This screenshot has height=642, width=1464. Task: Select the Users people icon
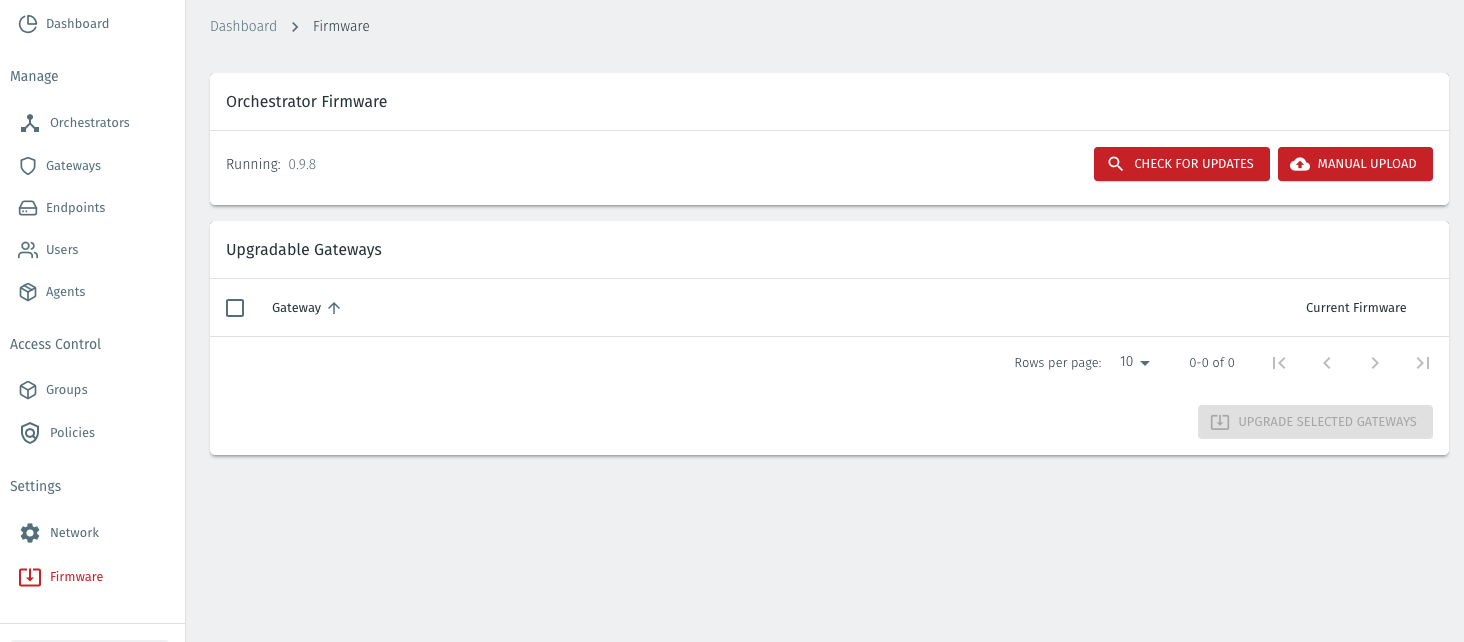[28, 249]
